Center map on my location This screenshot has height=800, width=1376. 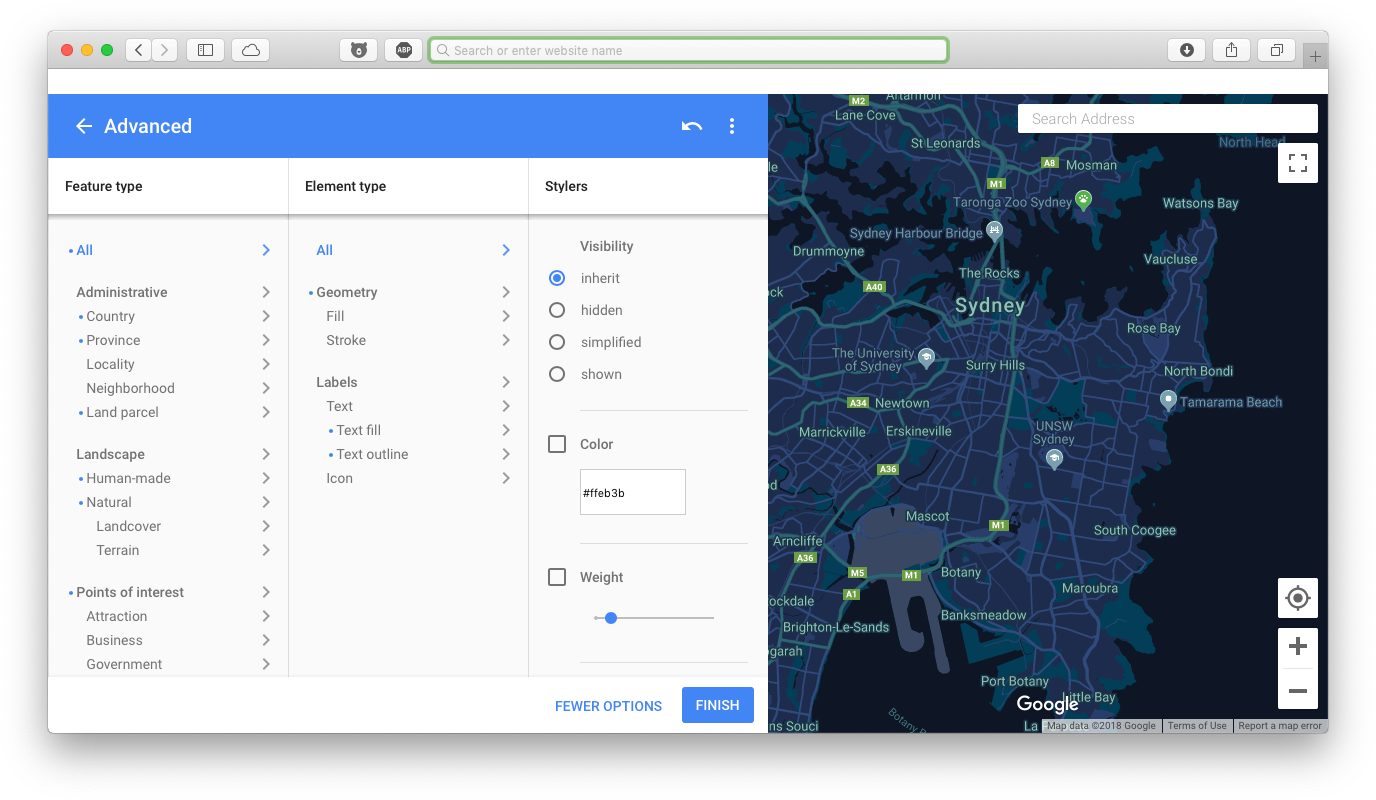(1298, 598)
